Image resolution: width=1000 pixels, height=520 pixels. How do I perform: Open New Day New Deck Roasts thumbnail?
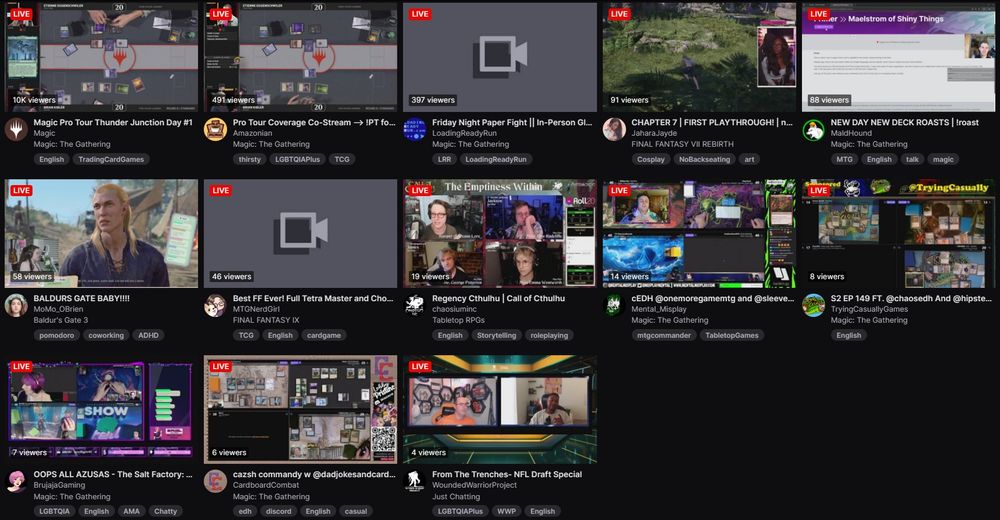click(899, 57)
